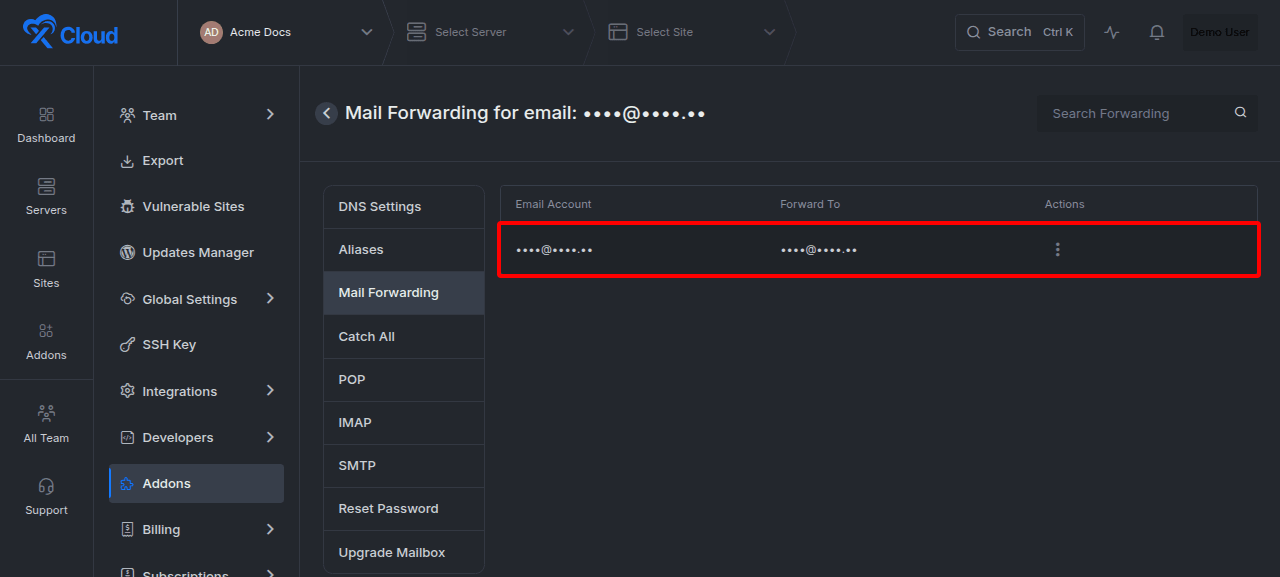Open the Upgrade Mailbox tab
The image size is (1280, 577).
pyautogui.click(x=404, y=553)
